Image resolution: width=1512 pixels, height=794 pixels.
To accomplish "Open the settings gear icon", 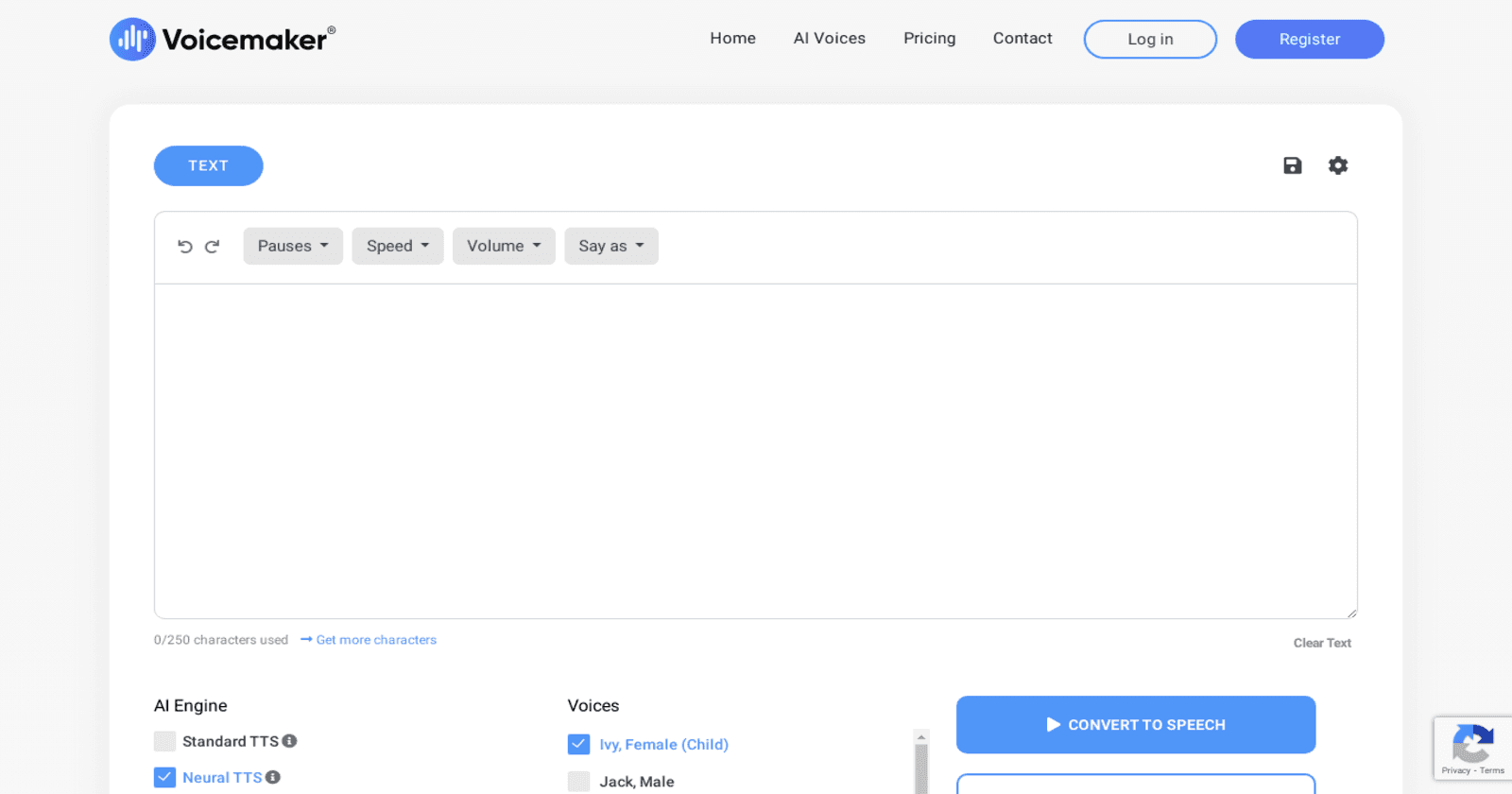I will (x=1338, y=165).
